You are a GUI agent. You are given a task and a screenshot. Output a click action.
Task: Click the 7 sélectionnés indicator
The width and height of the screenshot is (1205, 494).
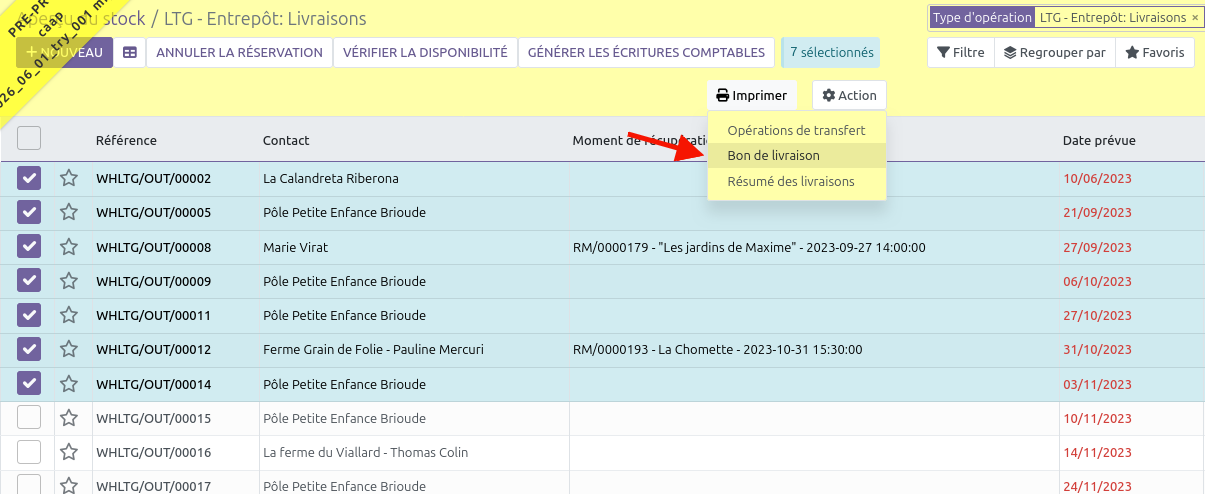click(x=830, y=53)
